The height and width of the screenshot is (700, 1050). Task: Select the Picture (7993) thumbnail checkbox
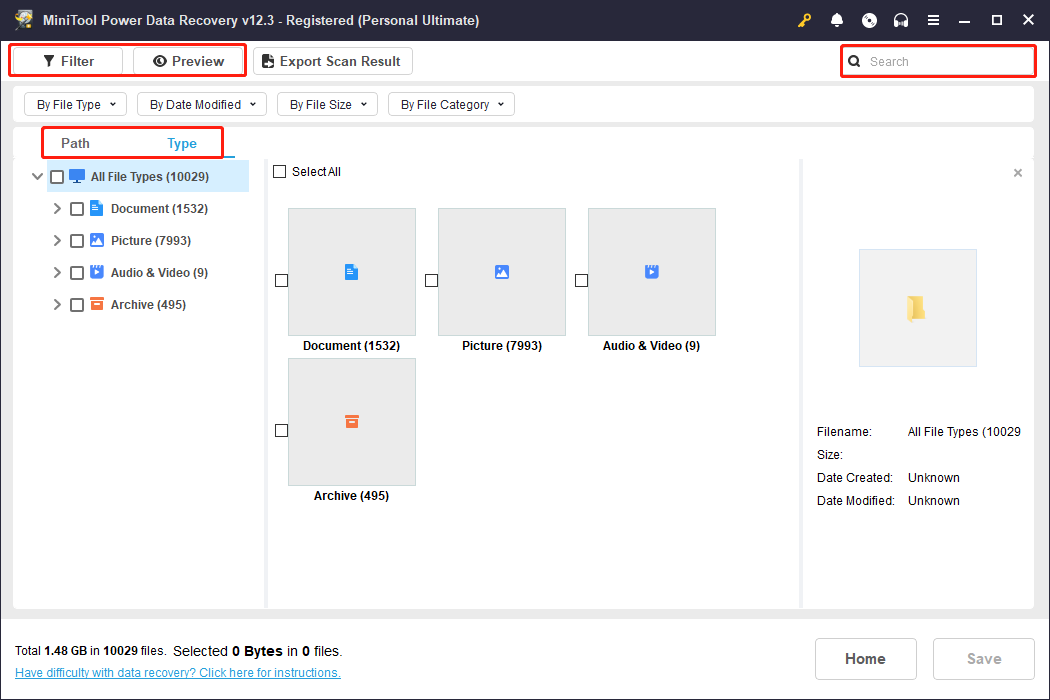click(x=431, y=281)
